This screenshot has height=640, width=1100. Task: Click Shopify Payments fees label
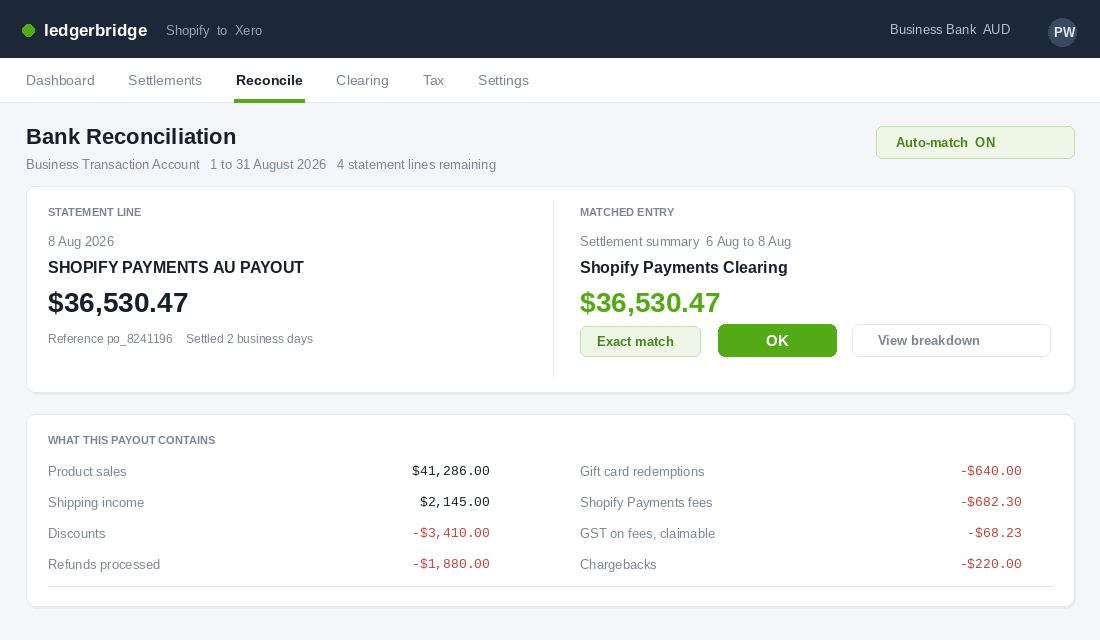point(646,502)
